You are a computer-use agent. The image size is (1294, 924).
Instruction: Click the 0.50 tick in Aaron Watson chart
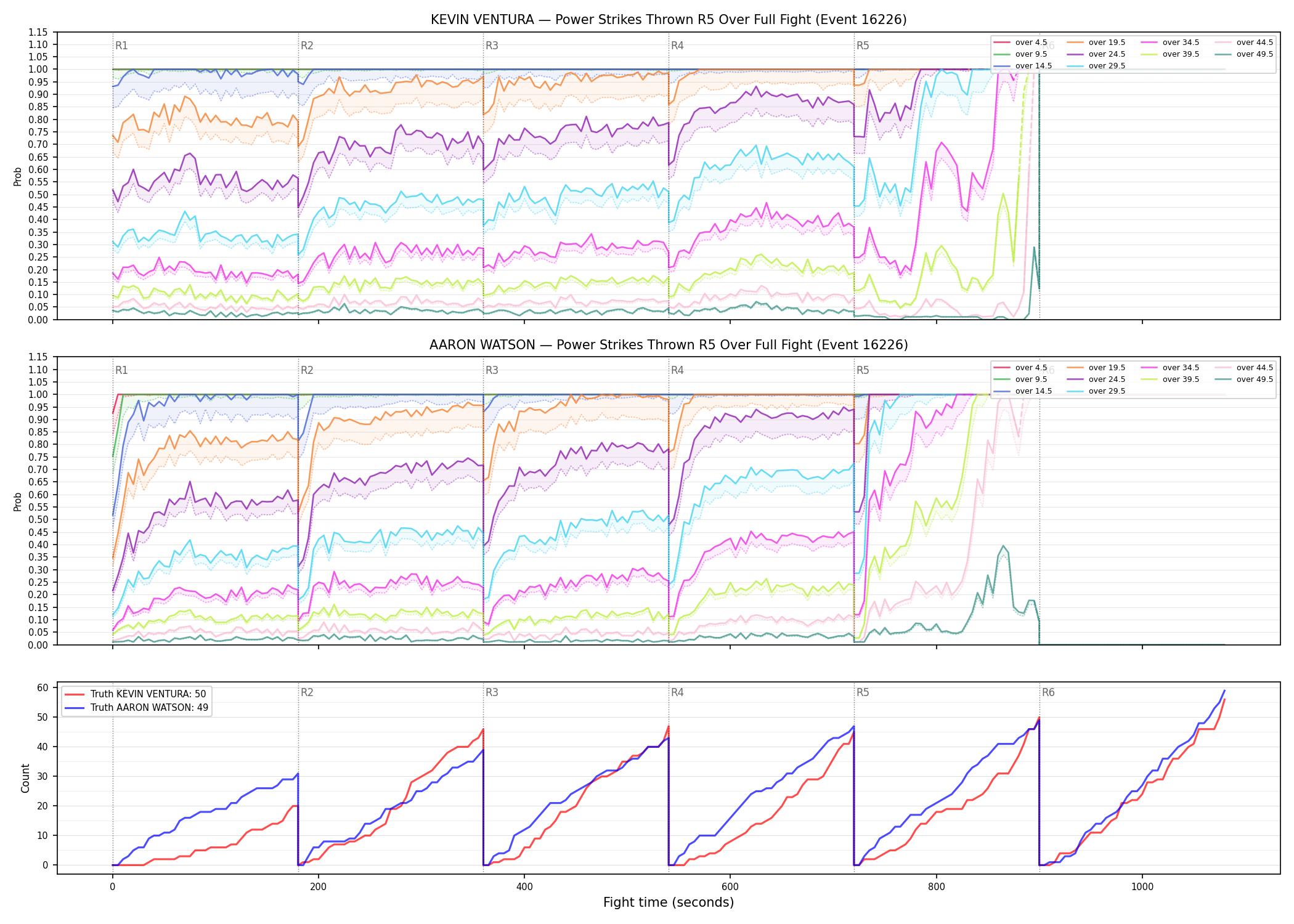tap(38, 520)
